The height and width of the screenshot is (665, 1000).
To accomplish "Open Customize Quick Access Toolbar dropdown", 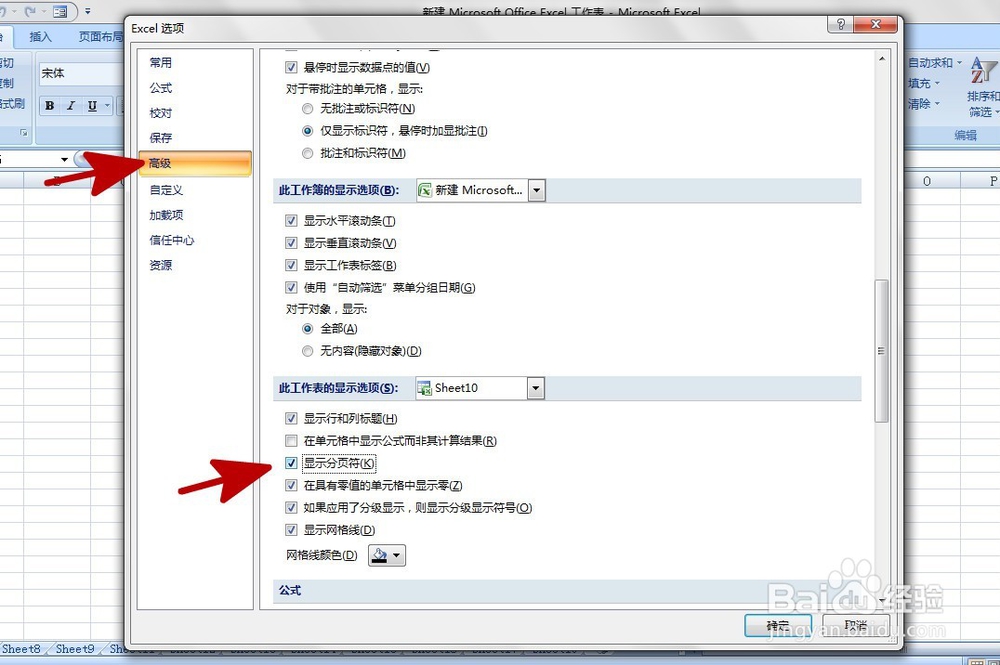I will [x=88, y=11].
